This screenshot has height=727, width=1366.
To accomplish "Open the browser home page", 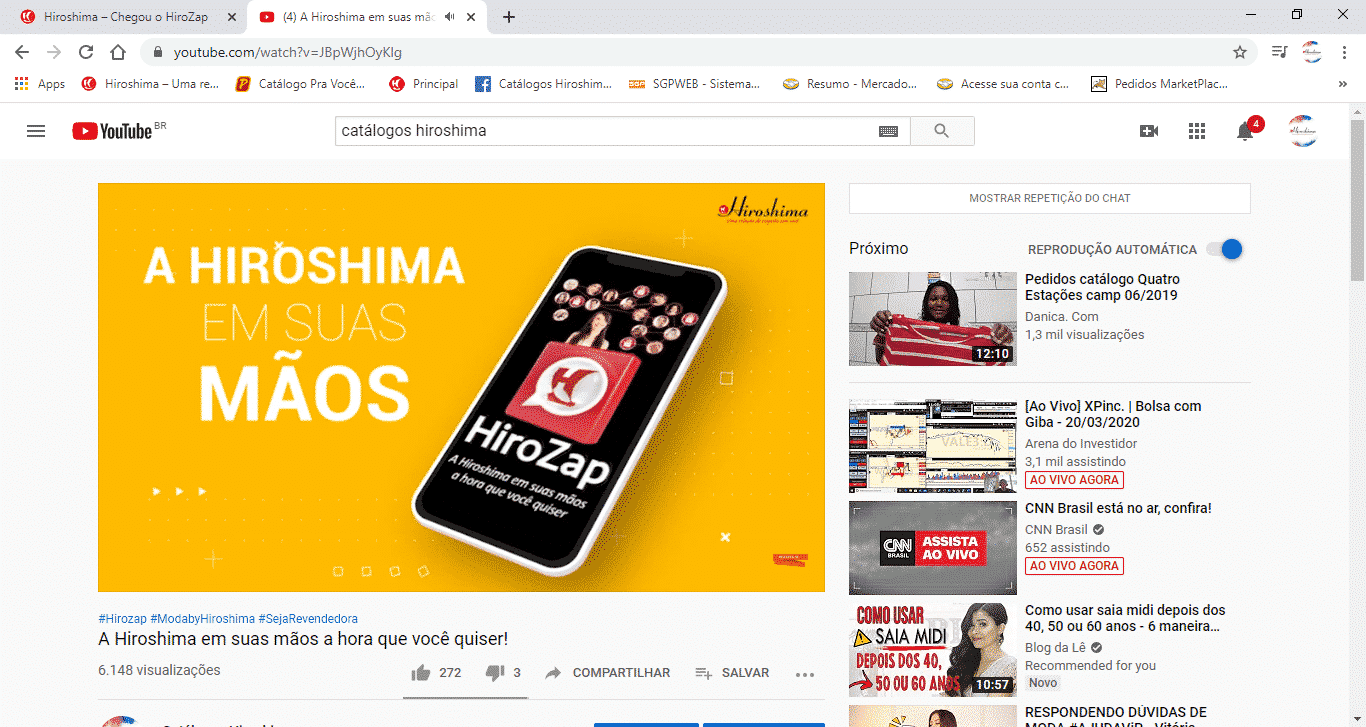I will (x=118, y=52).
